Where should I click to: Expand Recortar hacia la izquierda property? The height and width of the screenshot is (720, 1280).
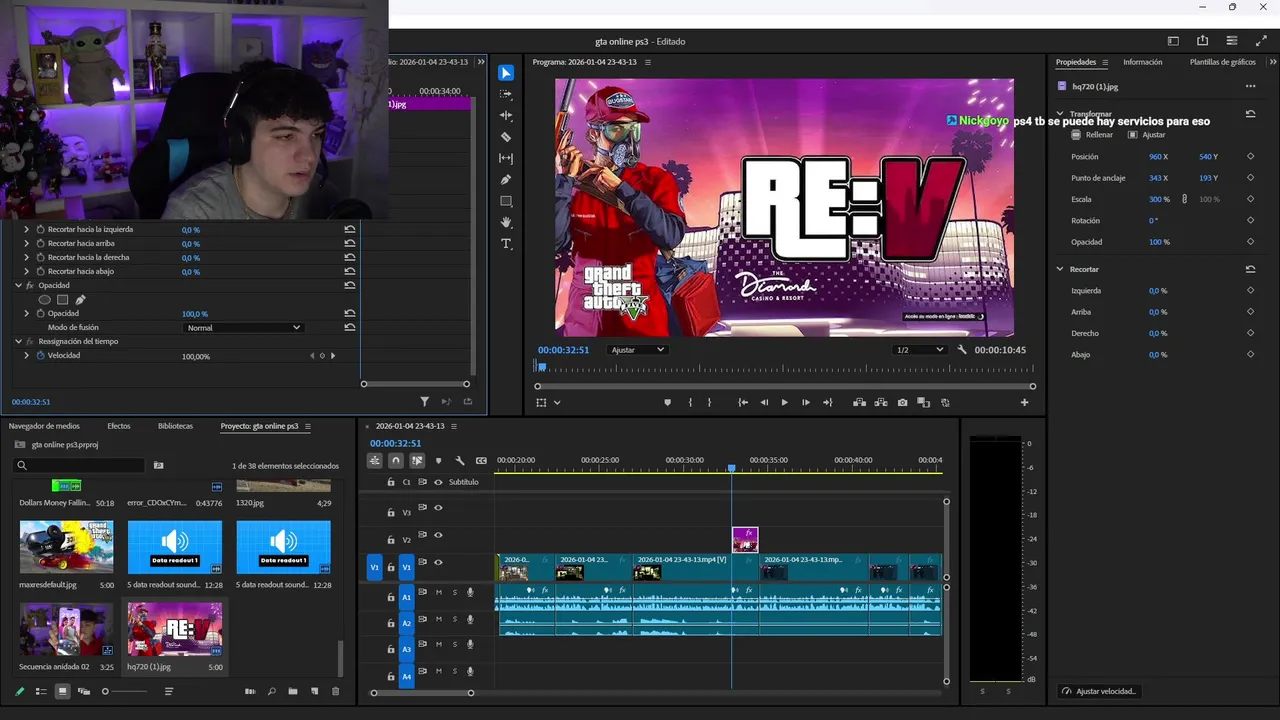pyautogui.click(x=27, y=229)
